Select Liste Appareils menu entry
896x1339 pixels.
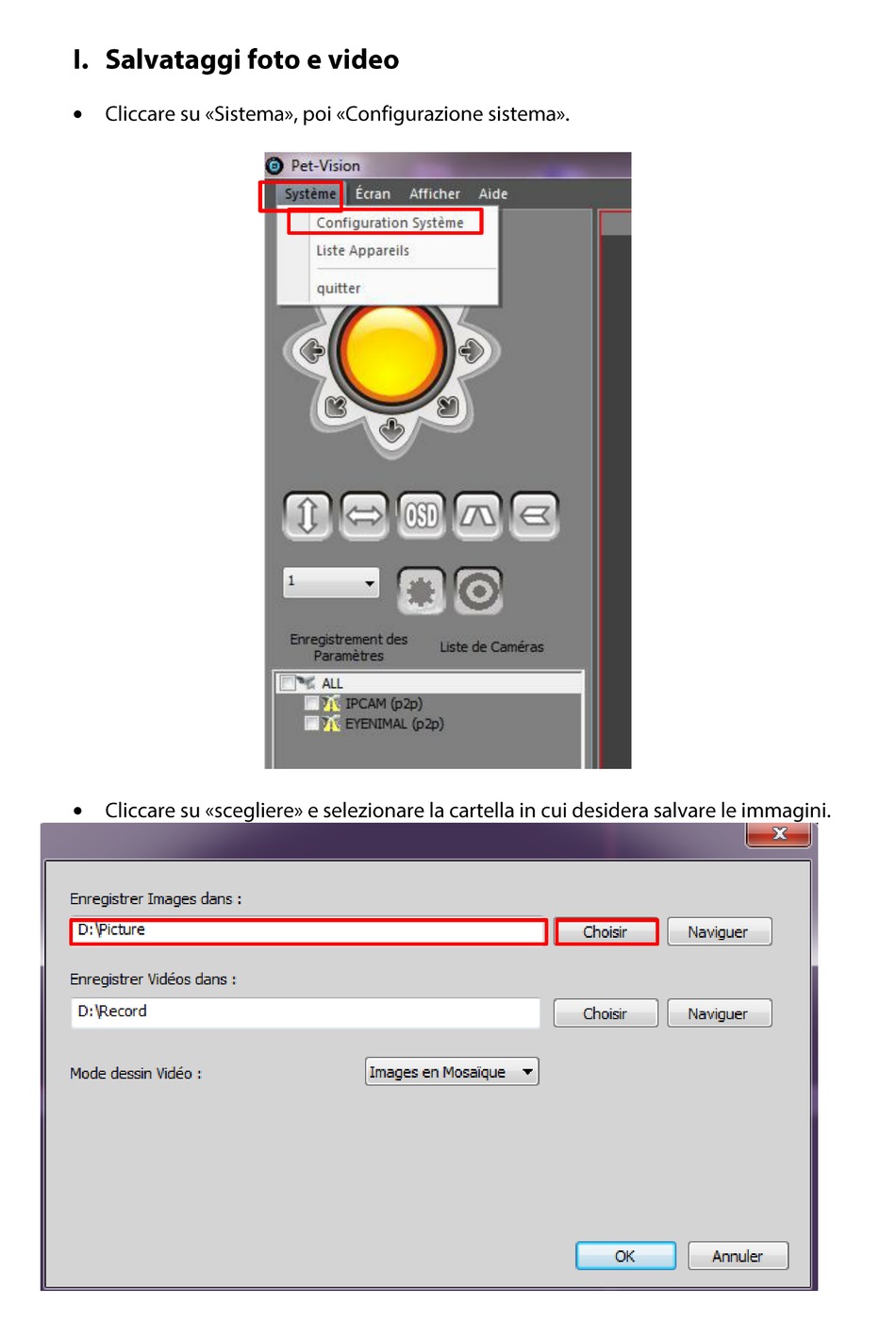coord(362,251)
